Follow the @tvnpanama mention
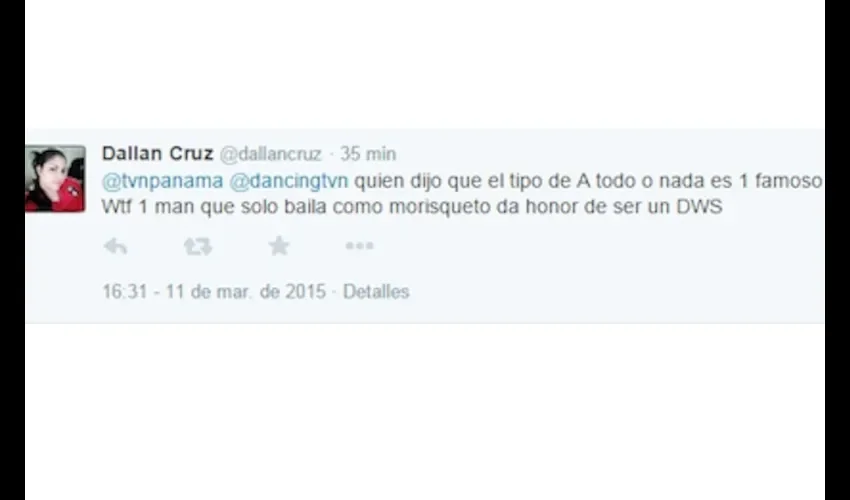The height and width of the screenshot is (500, 850). coord(162,181)
